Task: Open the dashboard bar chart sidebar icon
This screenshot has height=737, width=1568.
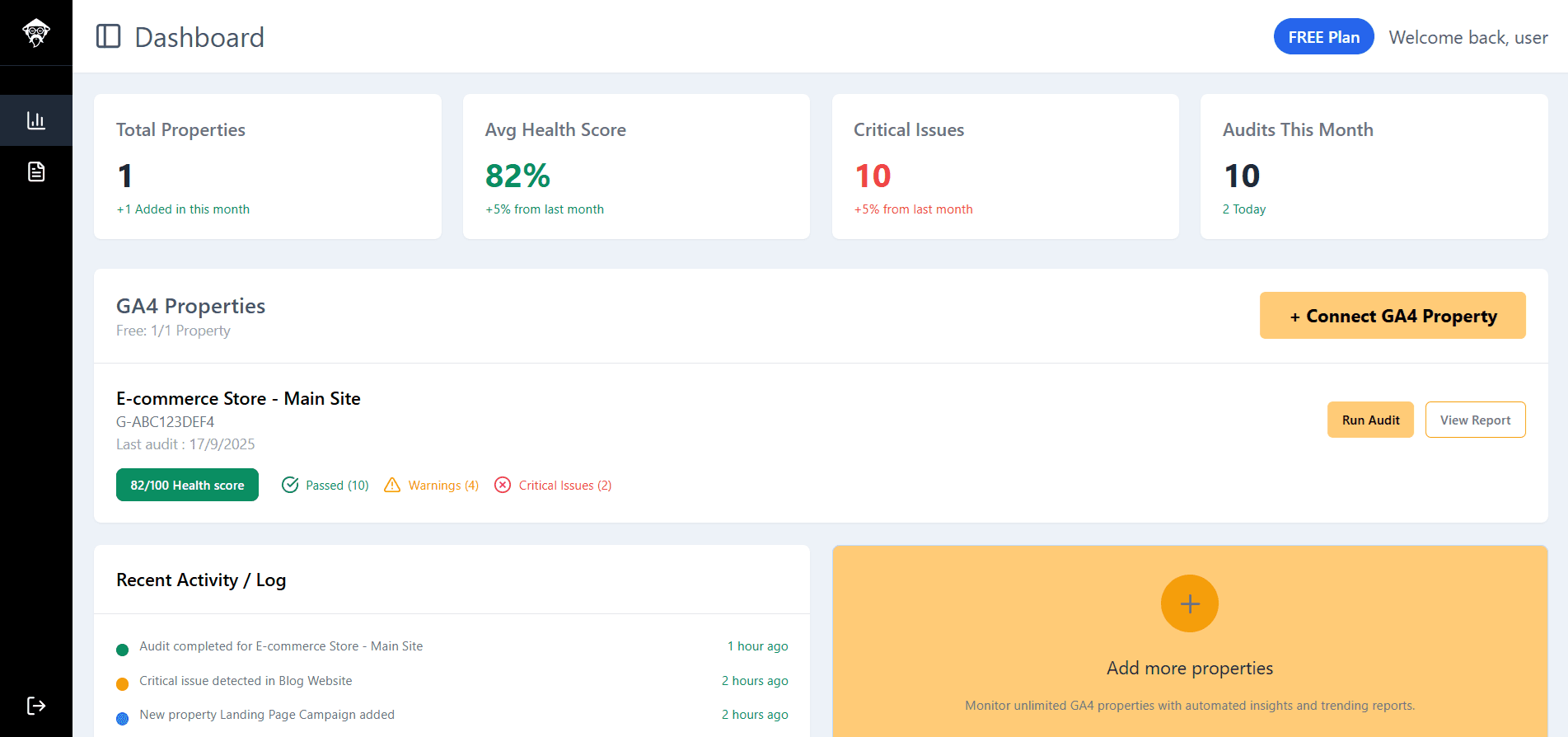Action: [36, 120]
